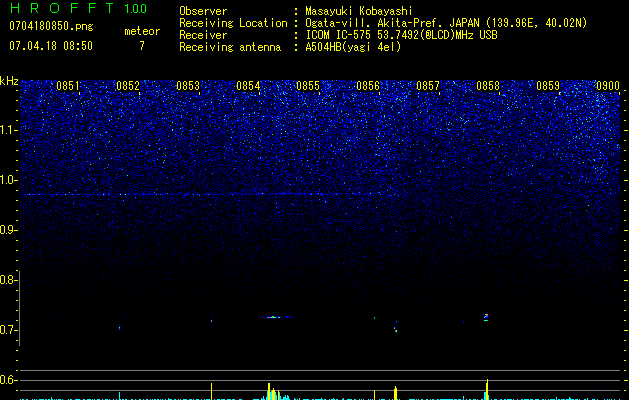Select the file name 0704180850.png
The height and width of the screenshot is (400, 629).
[51, 26]
